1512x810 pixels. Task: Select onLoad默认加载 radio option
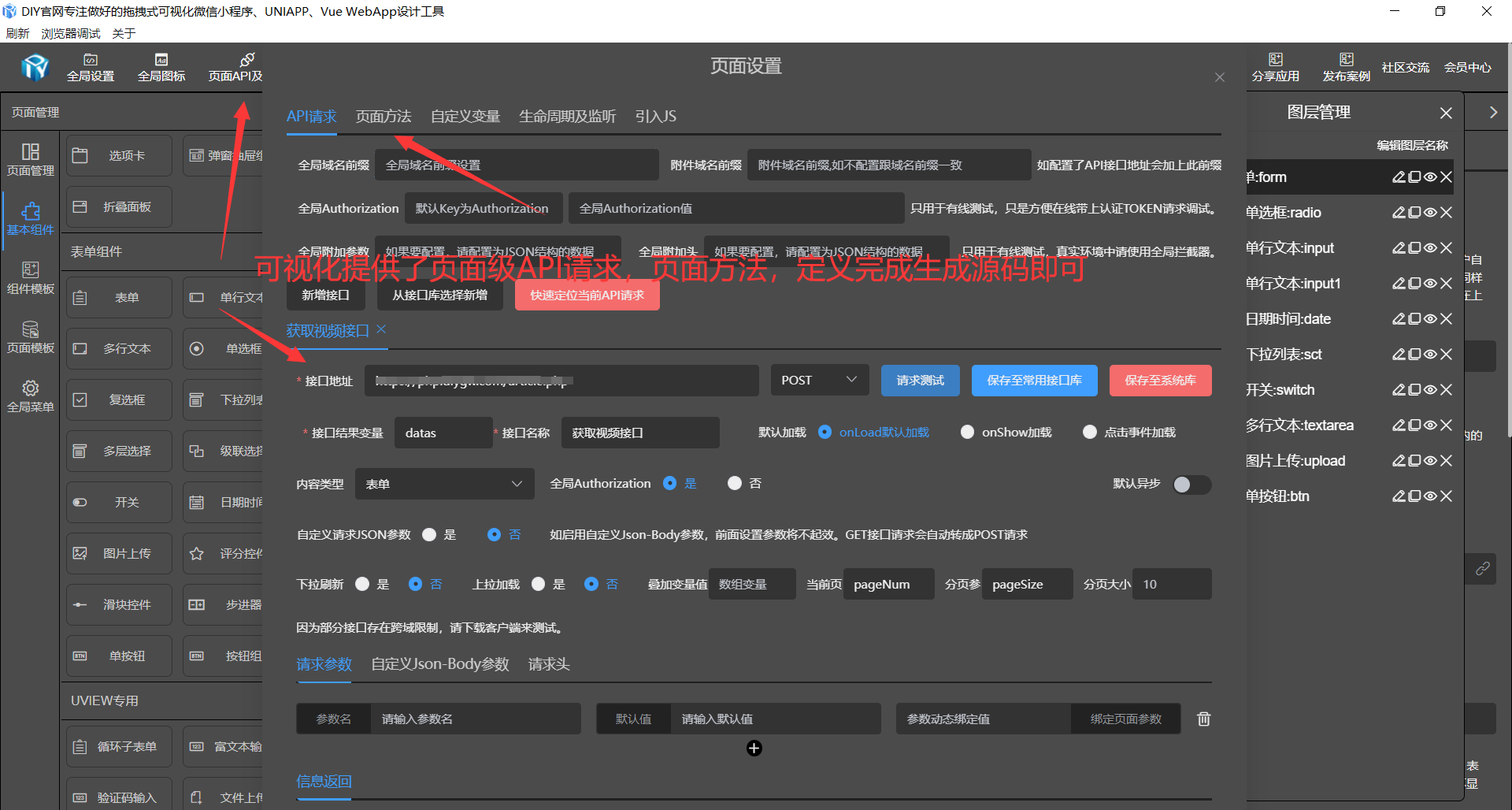point(825,432)
